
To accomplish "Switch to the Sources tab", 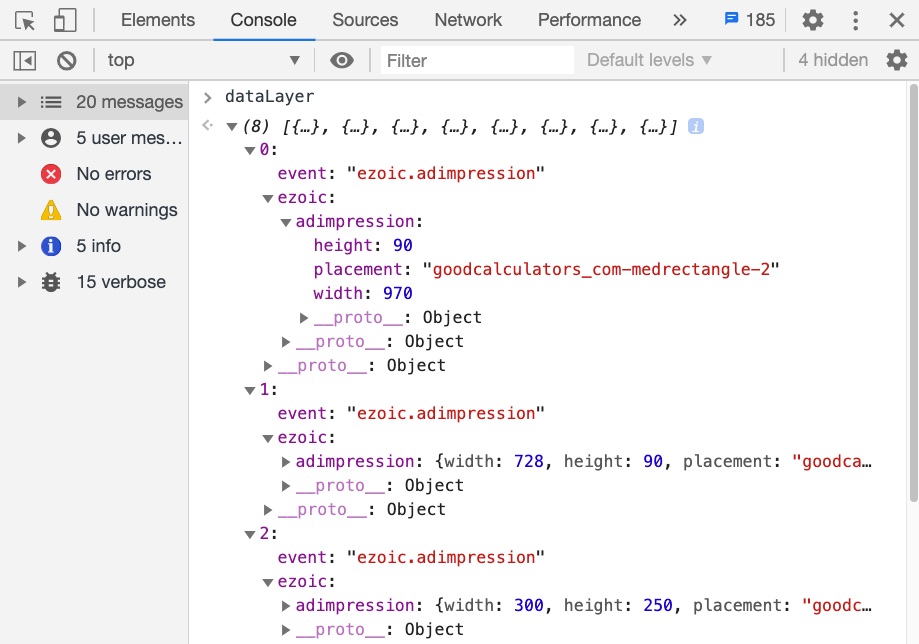I will 366,20.
